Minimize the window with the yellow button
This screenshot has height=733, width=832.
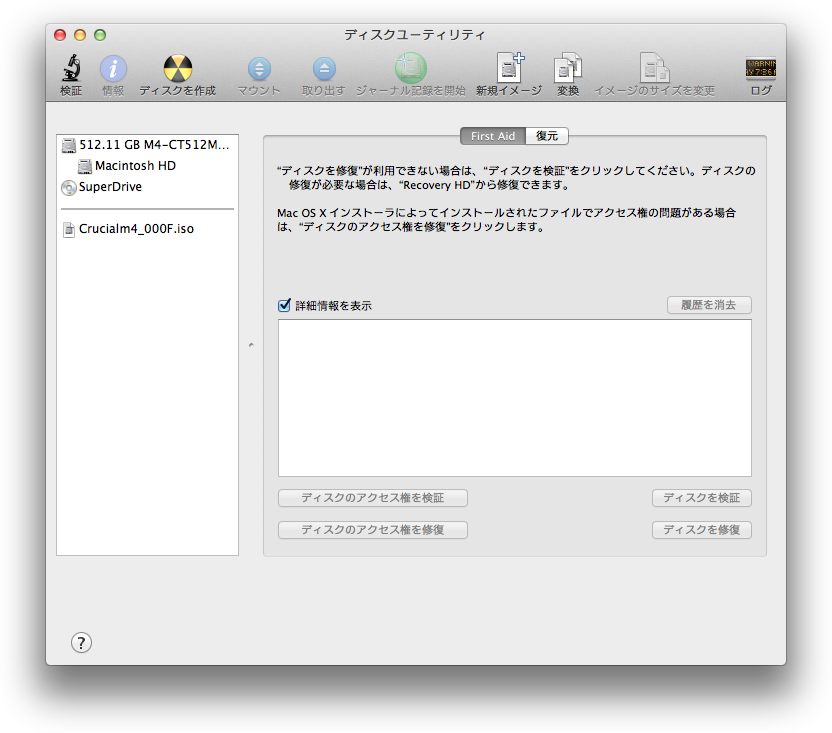point(80,35)
